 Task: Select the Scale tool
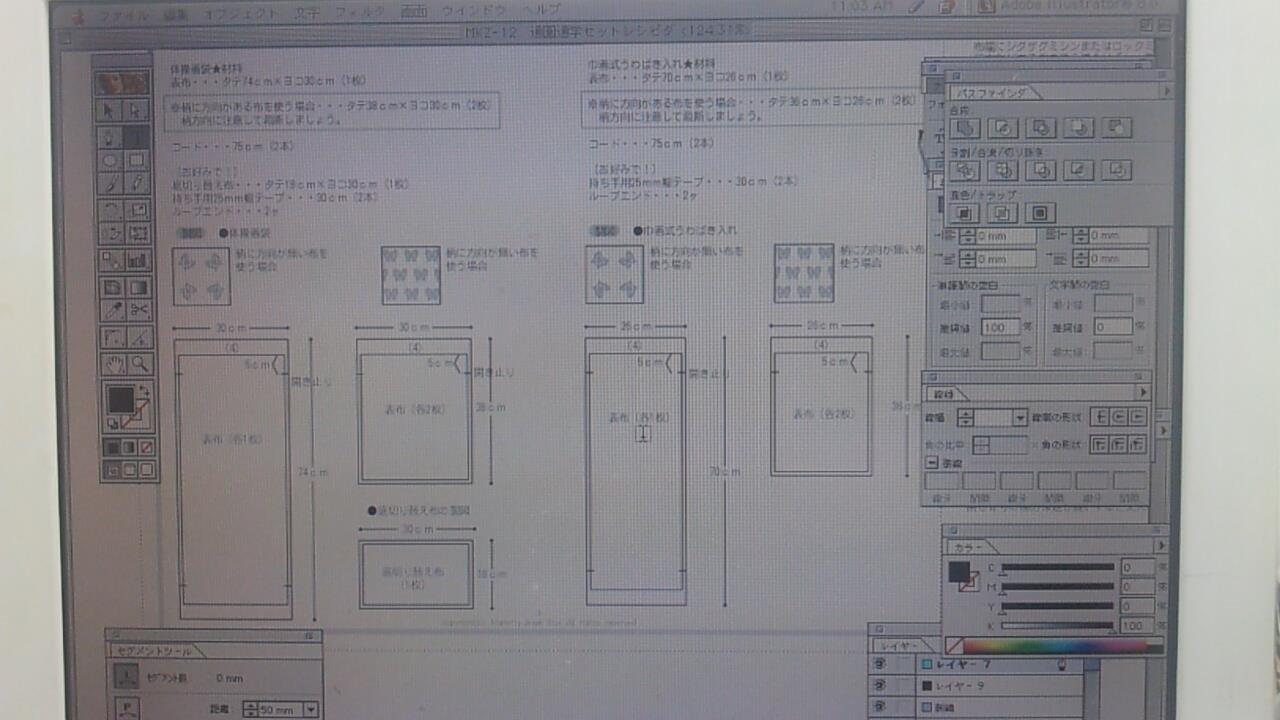point(137,209)
